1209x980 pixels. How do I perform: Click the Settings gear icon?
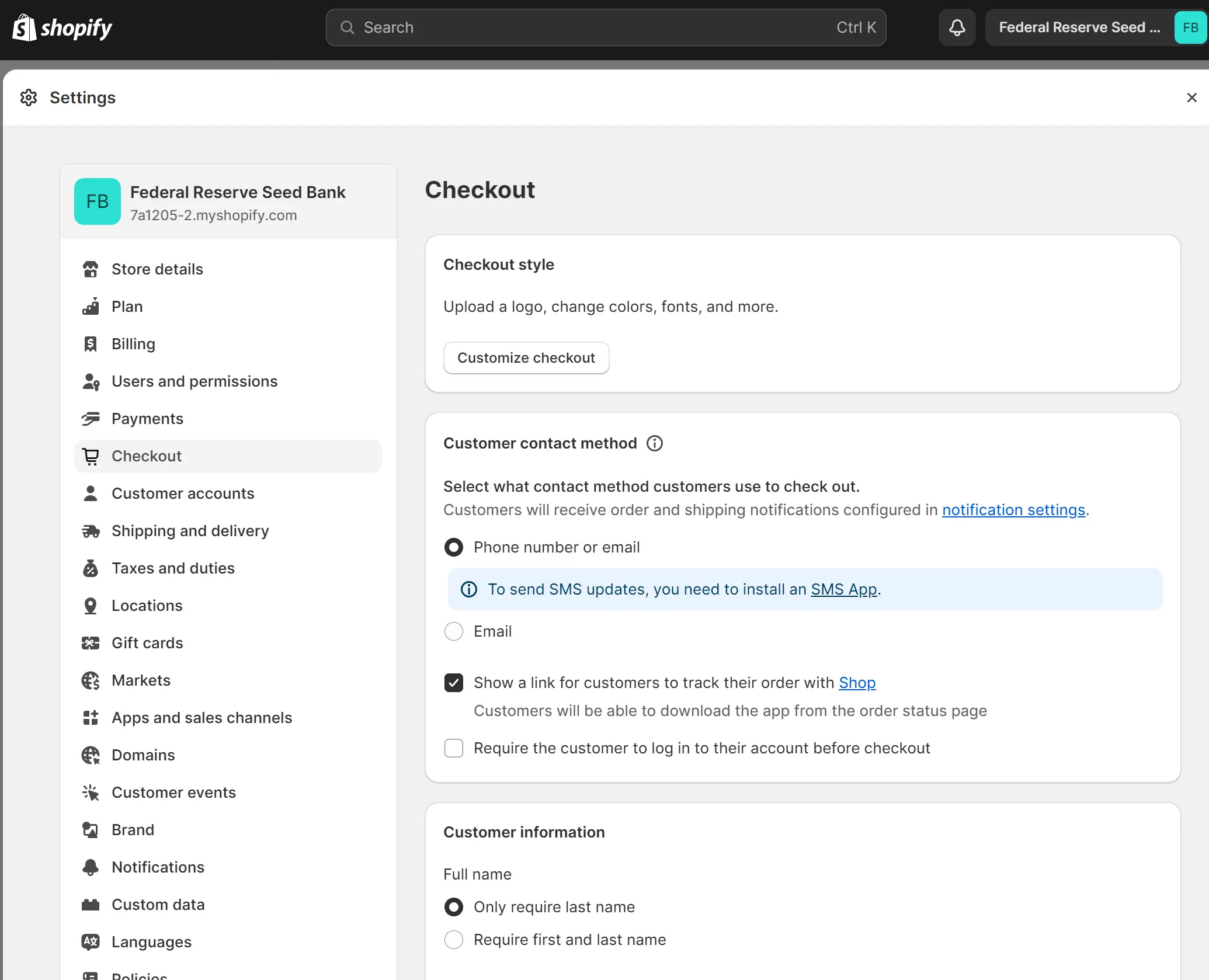pos(28,97)
